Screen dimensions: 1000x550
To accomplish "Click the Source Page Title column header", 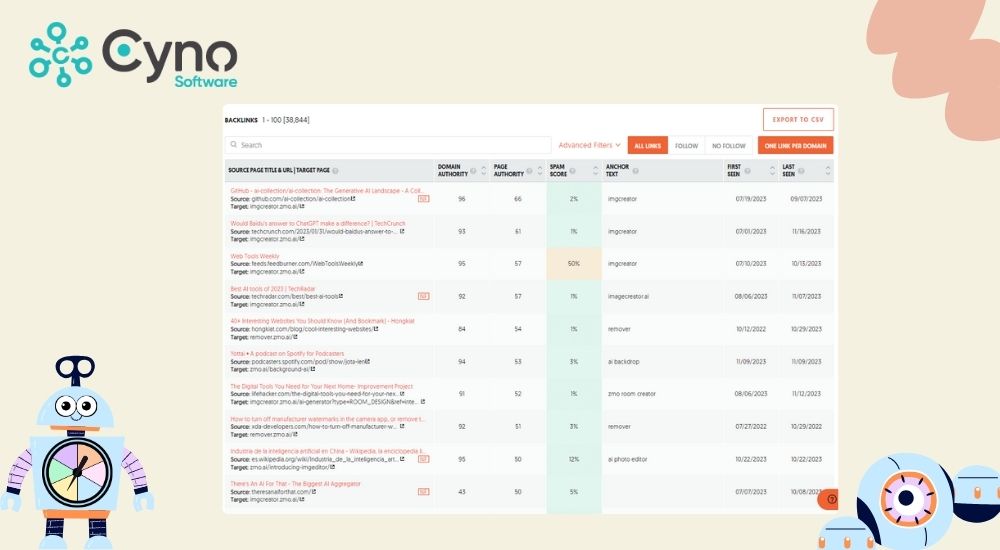I will 280,170.
